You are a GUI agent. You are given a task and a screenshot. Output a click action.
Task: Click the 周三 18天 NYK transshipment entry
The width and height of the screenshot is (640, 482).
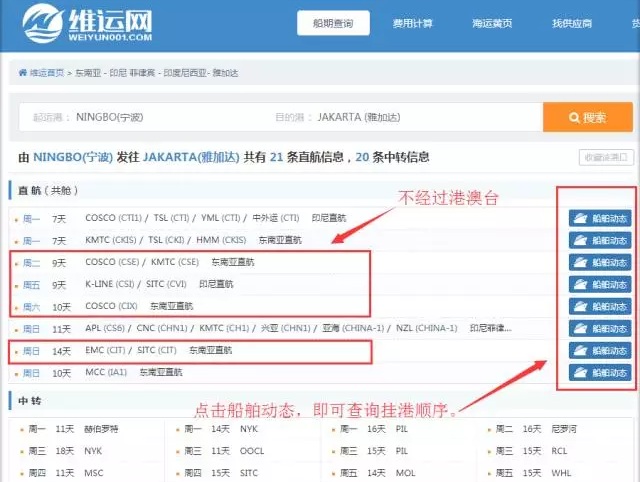click(65, 451)
